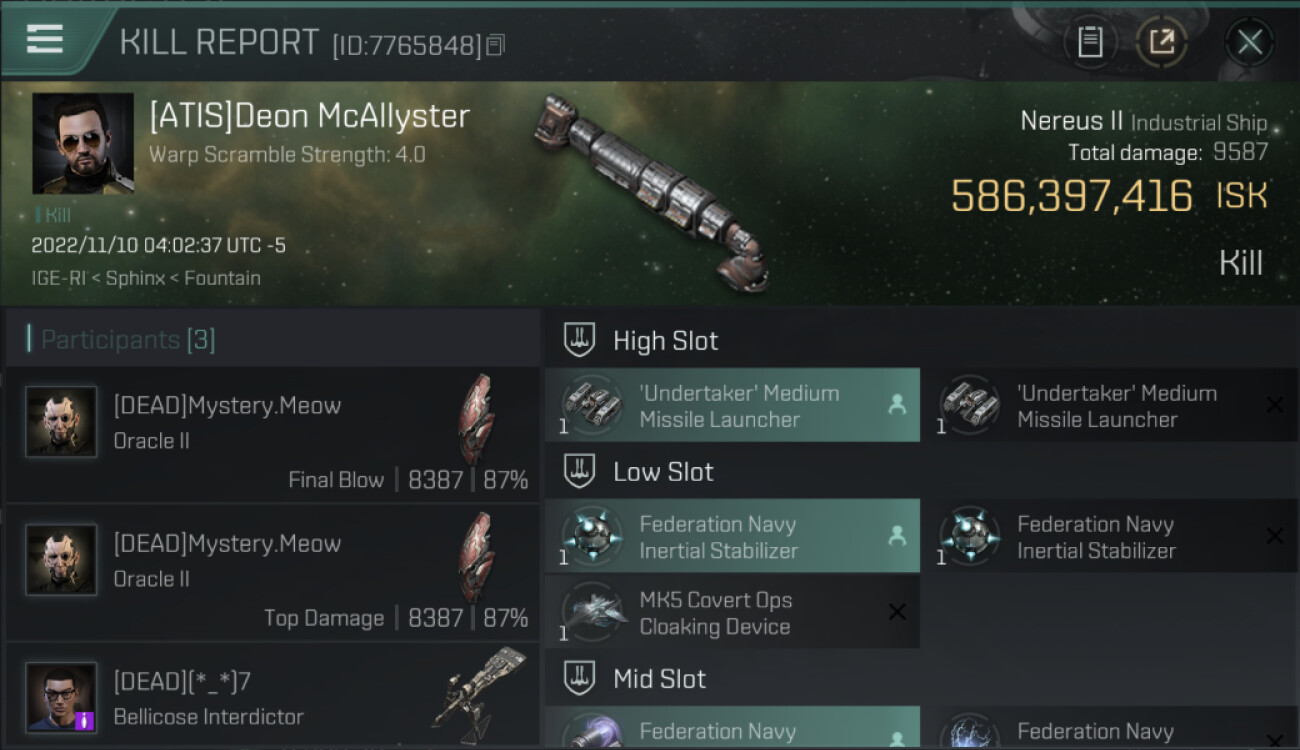Image resolution: width=1300 pixels, height=750 pixels.
Task: Open the first Mystery.Meow Final Blow portrait
Action: tap(61, 422)
